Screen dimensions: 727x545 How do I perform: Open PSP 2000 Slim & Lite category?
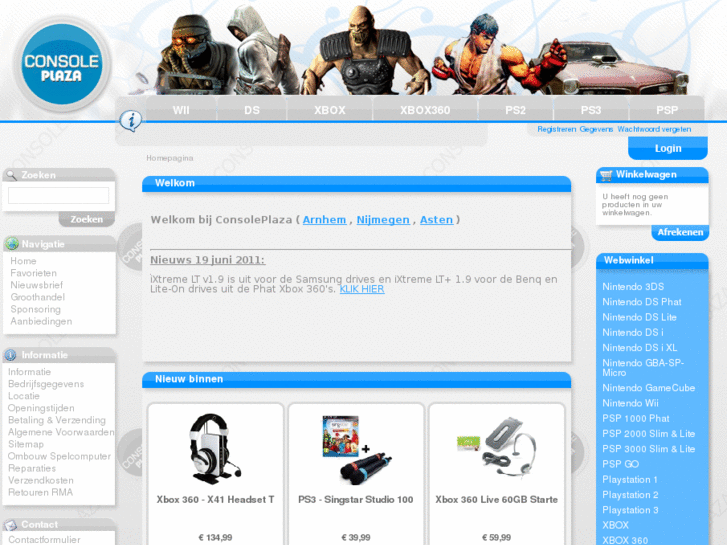point(648,434)
